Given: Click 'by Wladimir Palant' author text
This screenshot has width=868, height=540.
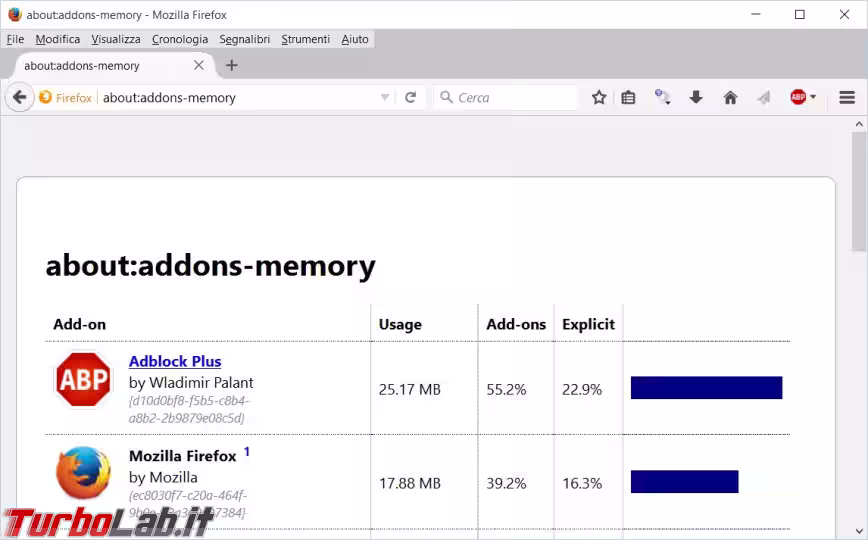Looking at the screenshot, I should click(x=191, y=383).
